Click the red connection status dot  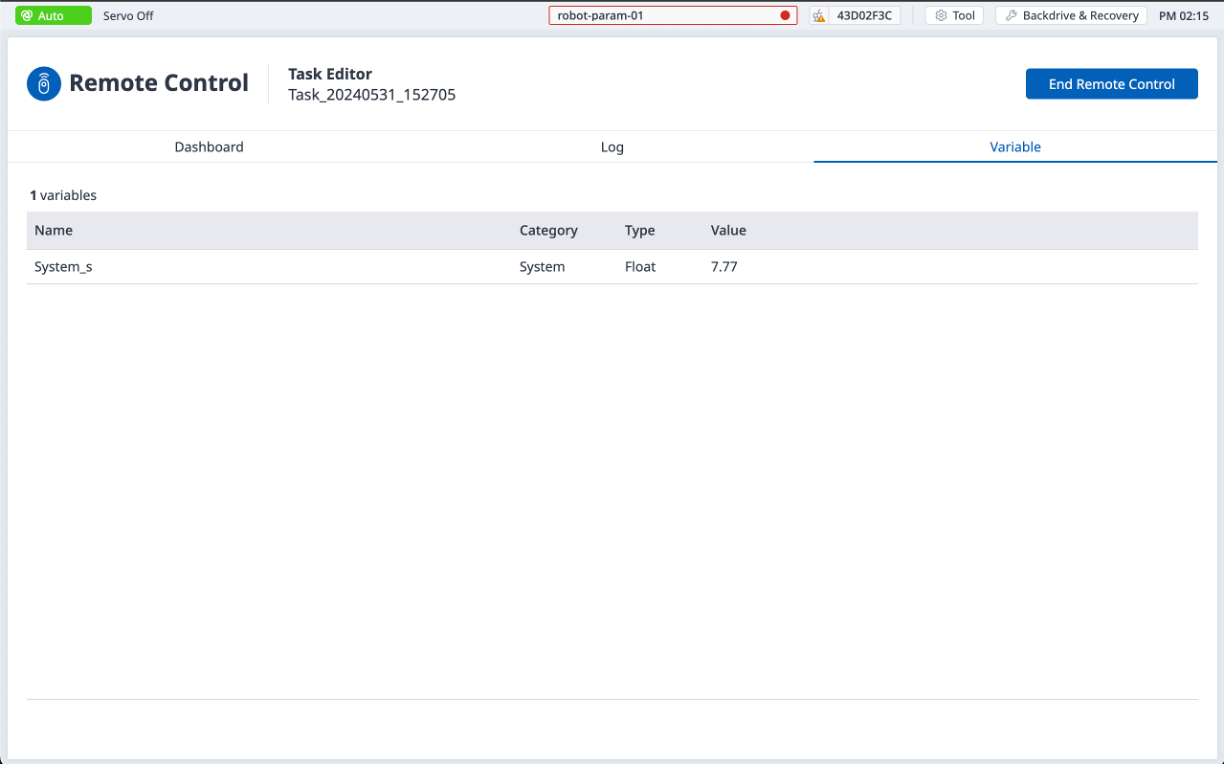[785, 16]
